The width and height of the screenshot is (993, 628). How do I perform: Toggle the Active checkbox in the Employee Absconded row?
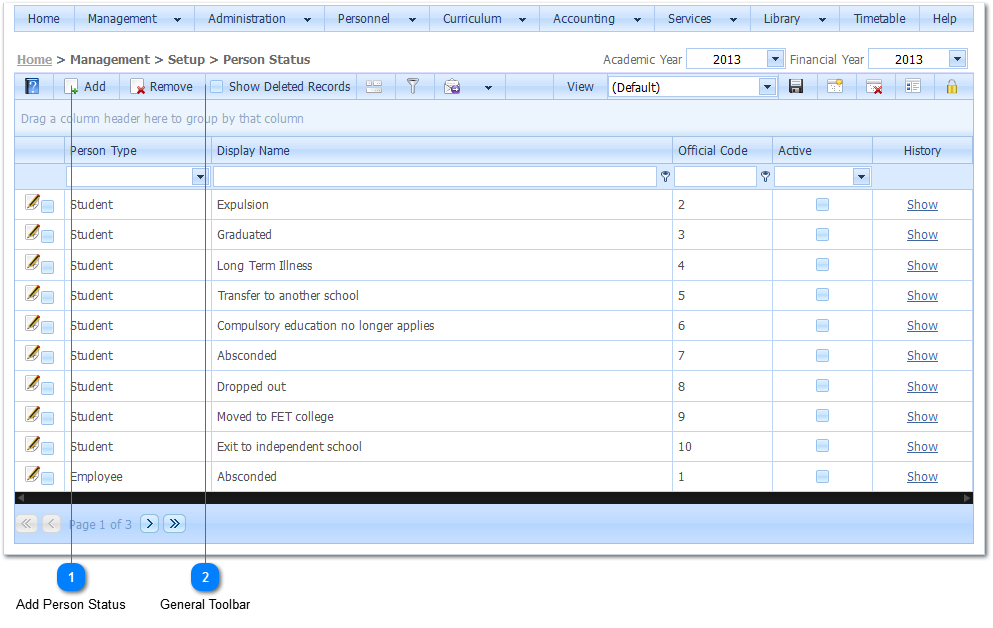[x=822, y=476]
